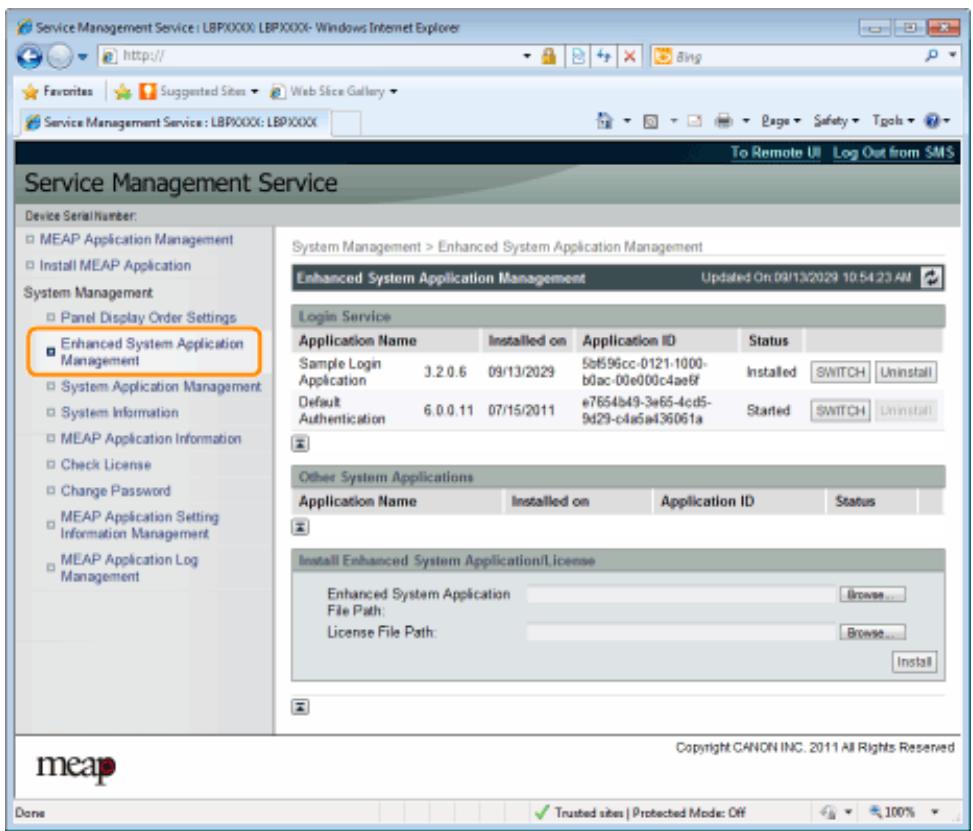Open MEAP Application Management link
Viewport: 973px width, 831px height.
click(137, 240)
